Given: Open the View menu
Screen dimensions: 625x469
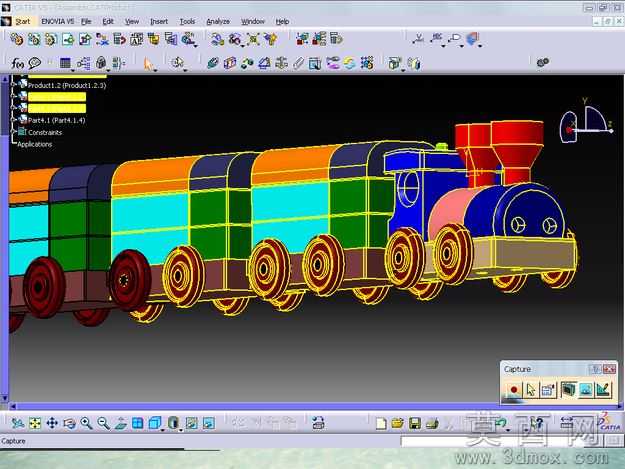Looking at the screenshot, I should pyautogui.click(x=132, y=22).
